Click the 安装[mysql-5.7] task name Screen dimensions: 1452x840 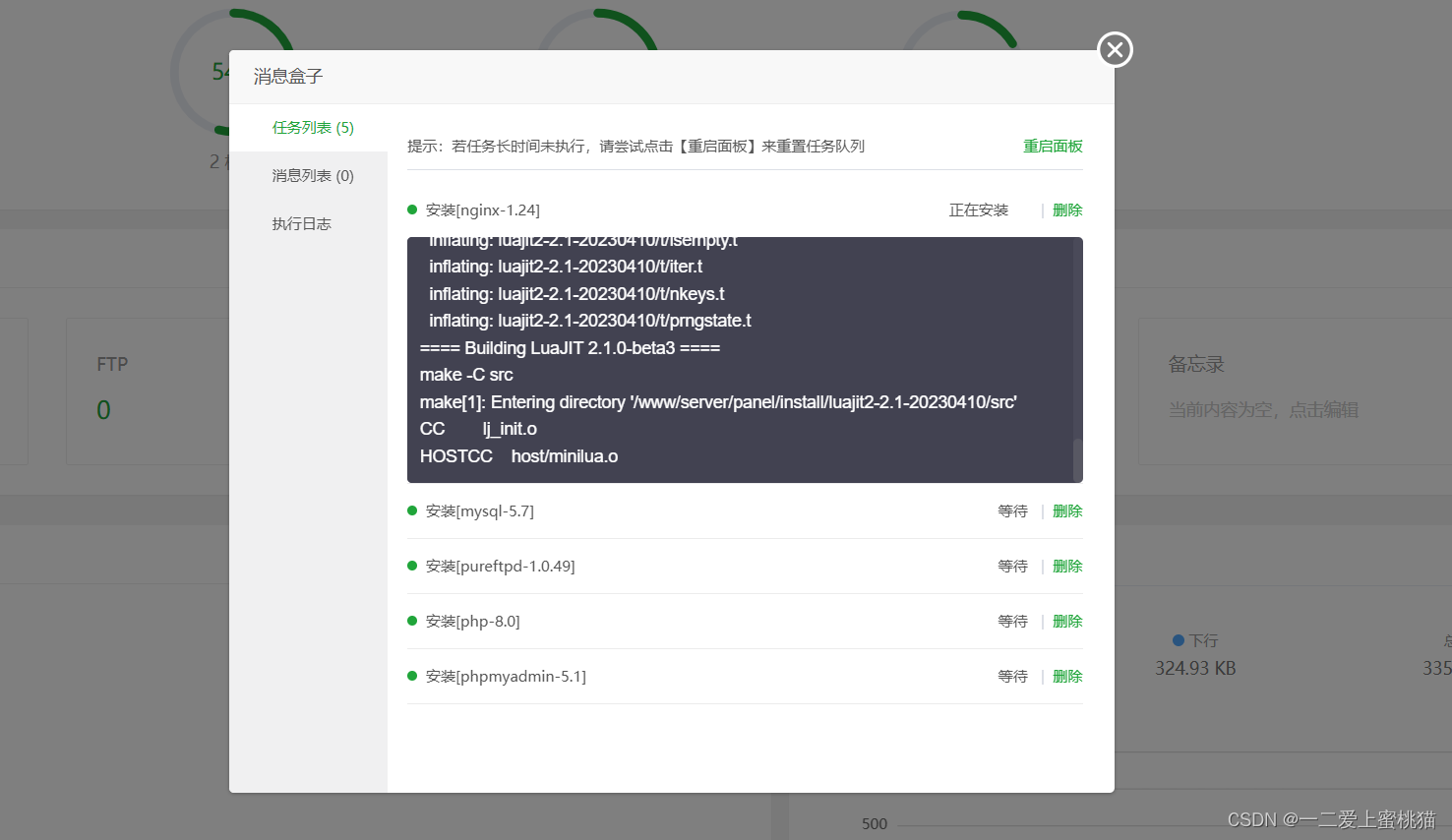(480, 511)
